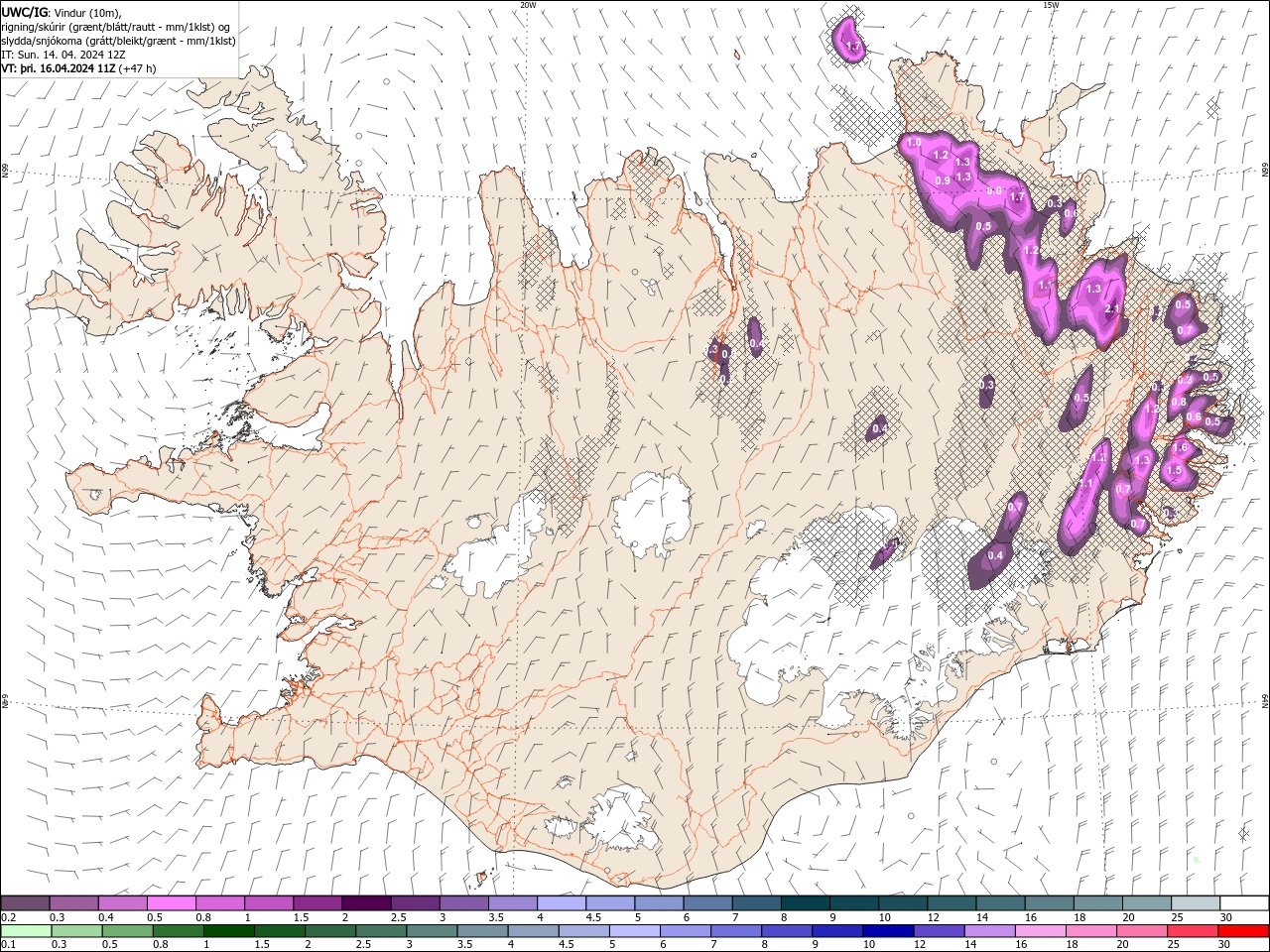Click the dark plum swatch above the 0.2 label
Screen dimensions: 1270x952
coord(25,903)
